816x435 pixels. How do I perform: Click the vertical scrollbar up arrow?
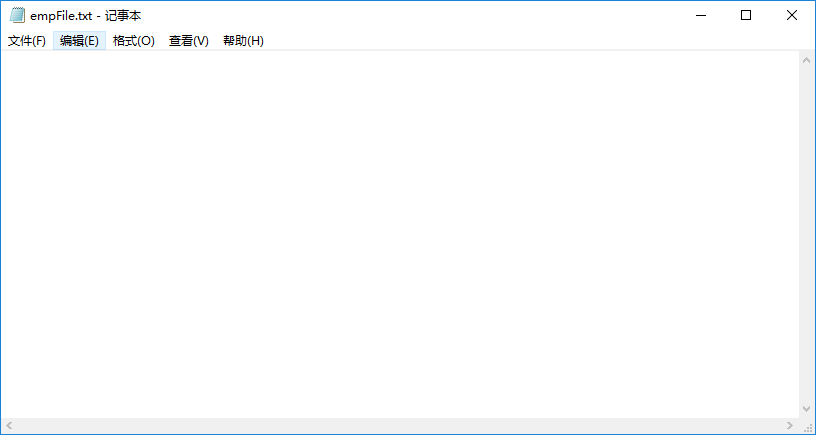coord(806,60)
